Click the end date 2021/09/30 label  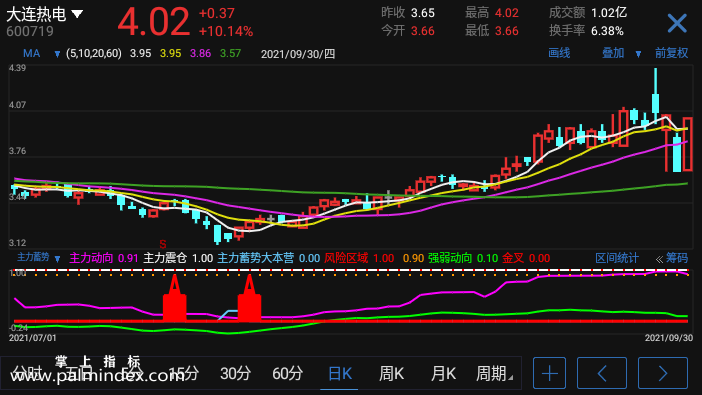[669, 338]
